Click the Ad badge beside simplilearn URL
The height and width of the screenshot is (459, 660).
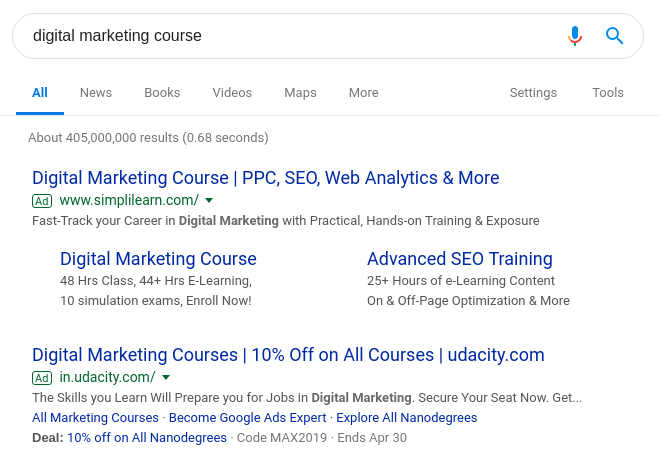[42, 201]
